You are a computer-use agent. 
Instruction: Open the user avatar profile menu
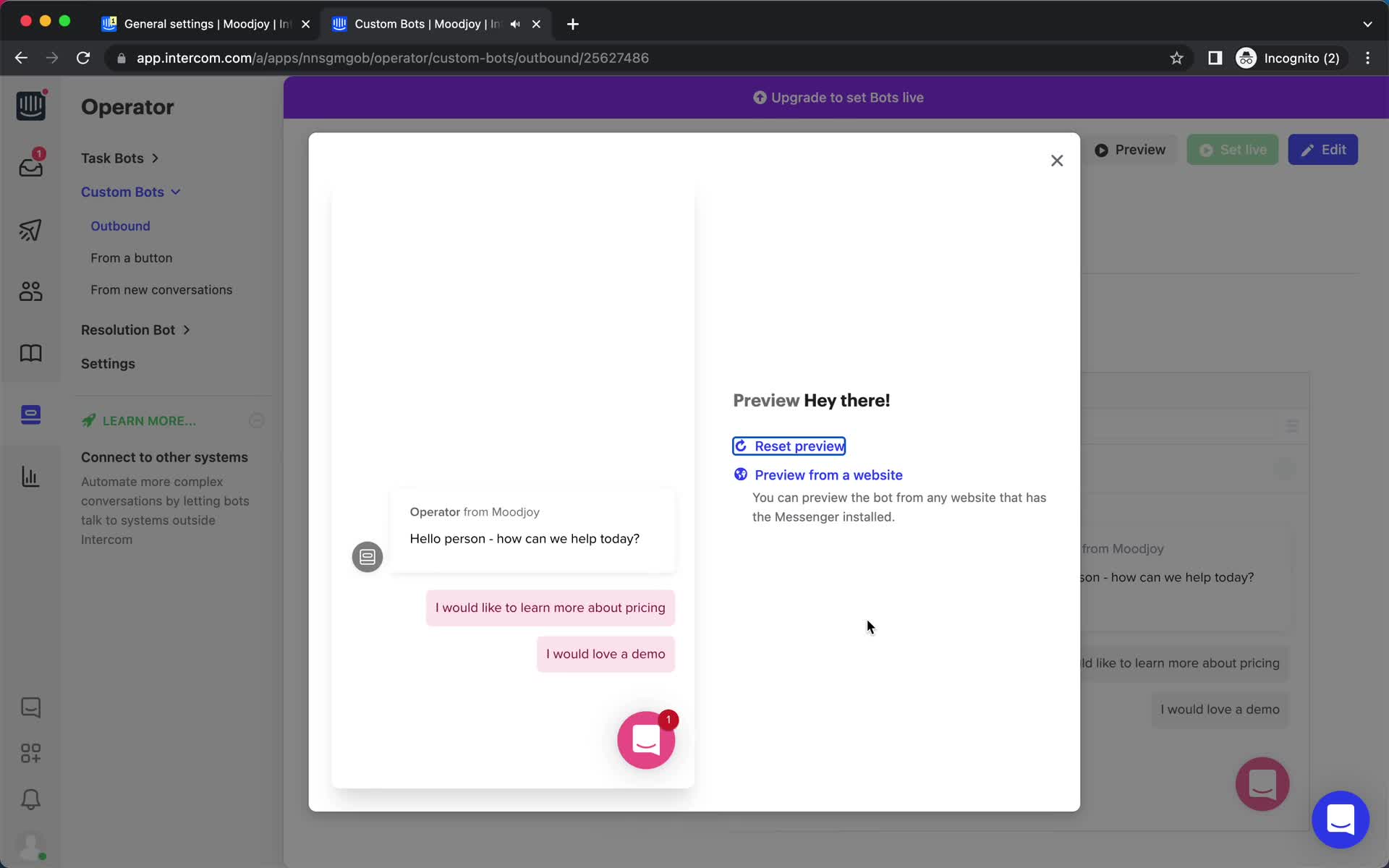pos(30,846)
